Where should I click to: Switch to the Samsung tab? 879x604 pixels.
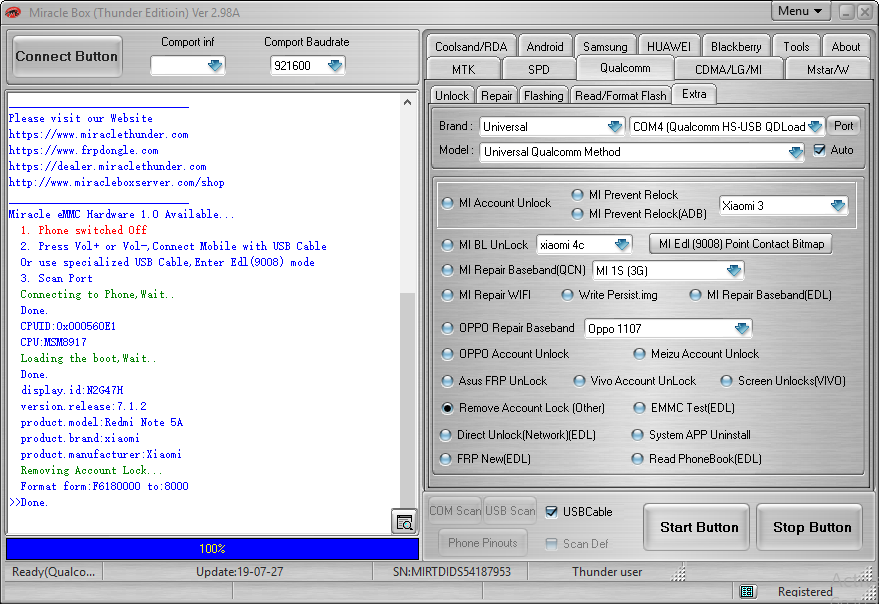[605, 47]
